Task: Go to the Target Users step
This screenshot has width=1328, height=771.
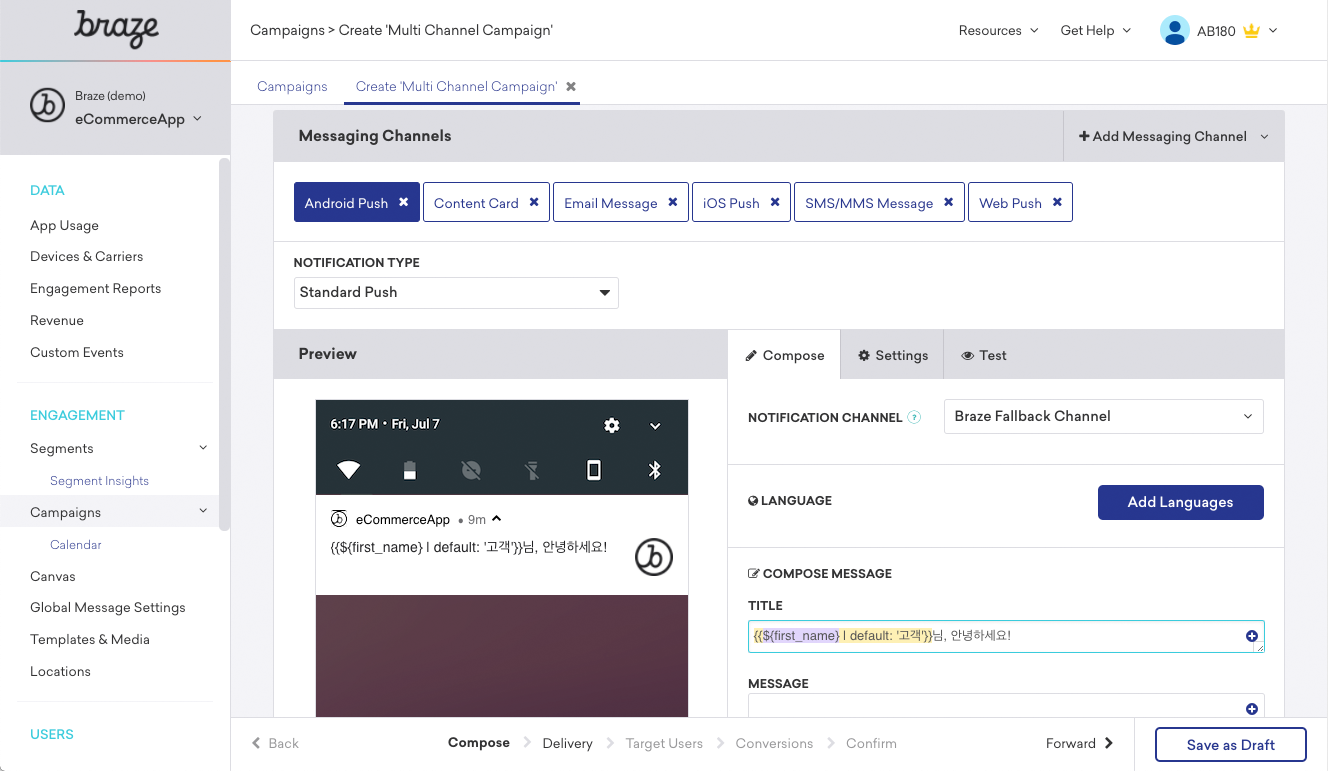Action: [x=664, y=743]
